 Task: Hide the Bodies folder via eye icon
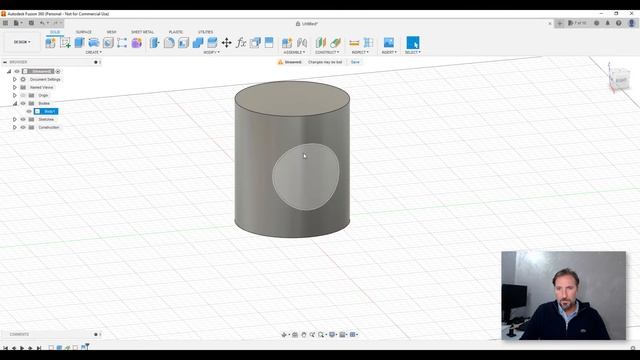pos(23,103)
